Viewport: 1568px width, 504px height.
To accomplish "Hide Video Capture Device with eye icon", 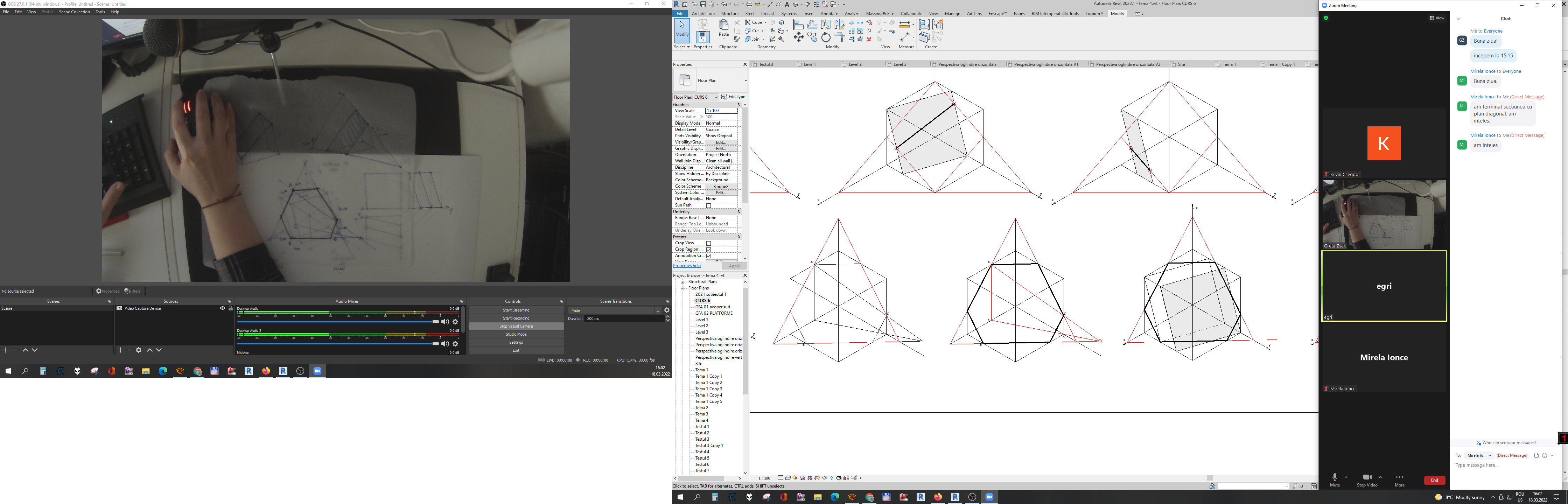I will 222,309.
